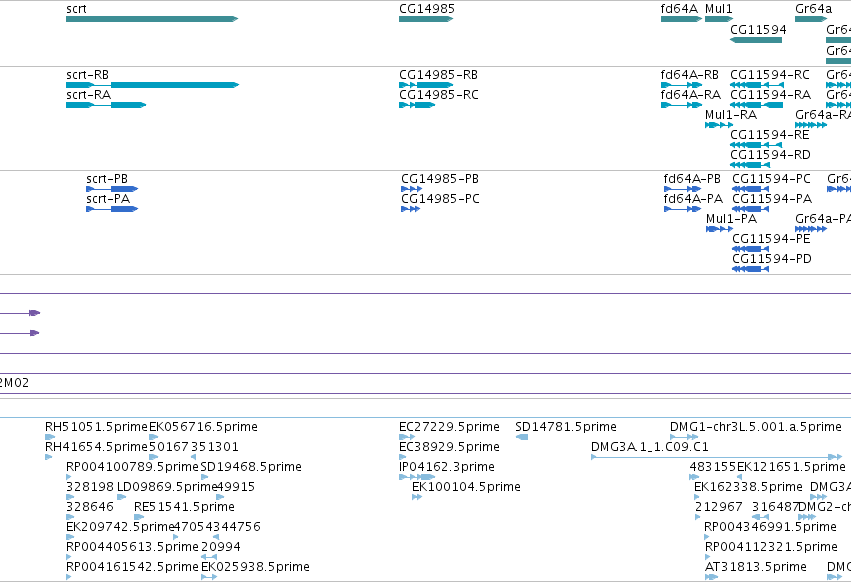This screenshot has width=851, height=582.
Task: Select transcript fd64A-RB
Action: point(682,85)
